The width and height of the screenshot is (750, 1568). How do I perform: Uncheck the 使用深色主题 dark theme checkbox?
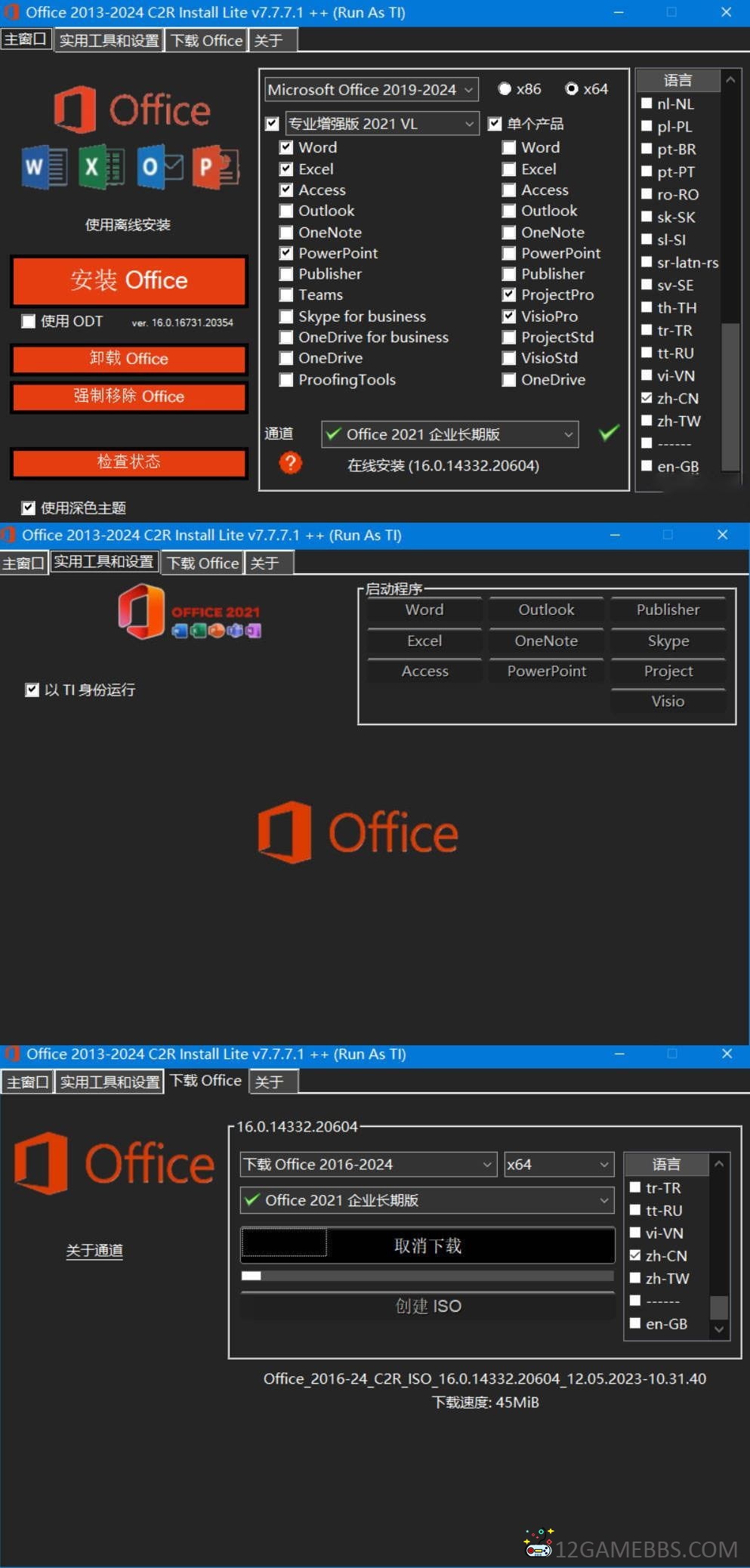pos(29,508)
